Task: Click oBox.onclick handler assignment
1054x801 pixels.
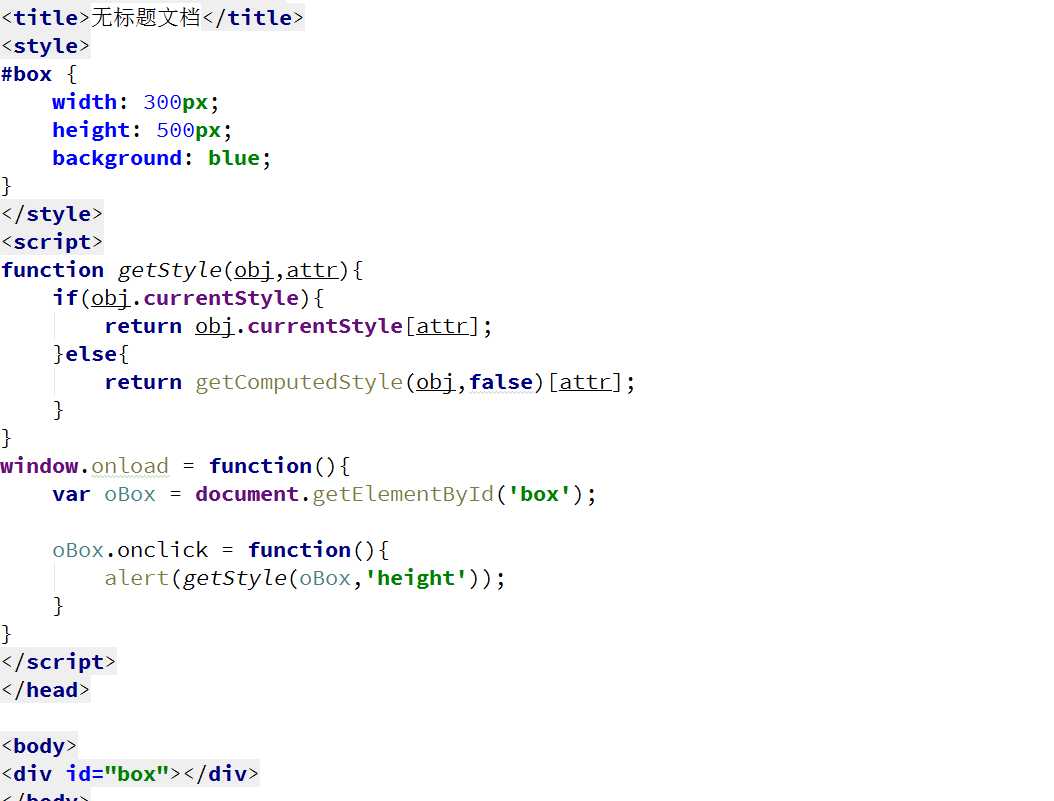Action: (x=130, y=550)
